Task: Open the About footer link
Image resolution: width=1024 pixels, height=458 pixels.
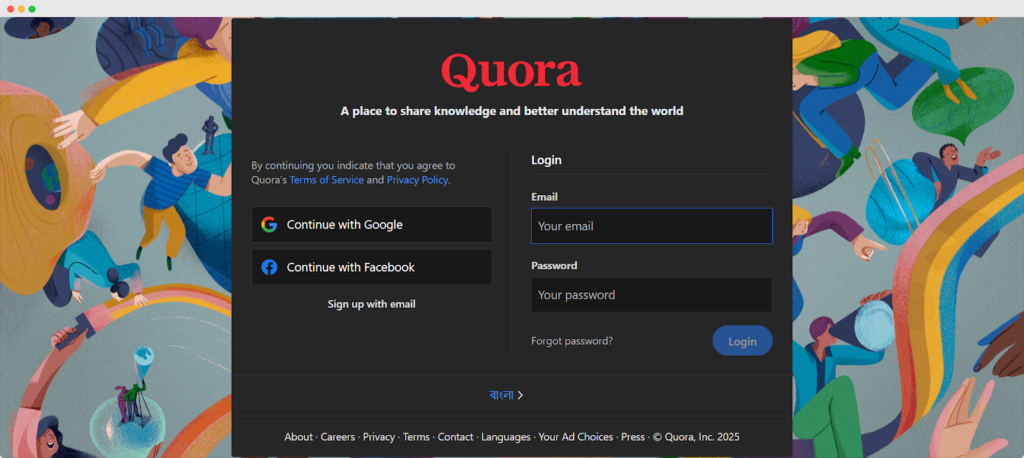Action: pos(298,437)
